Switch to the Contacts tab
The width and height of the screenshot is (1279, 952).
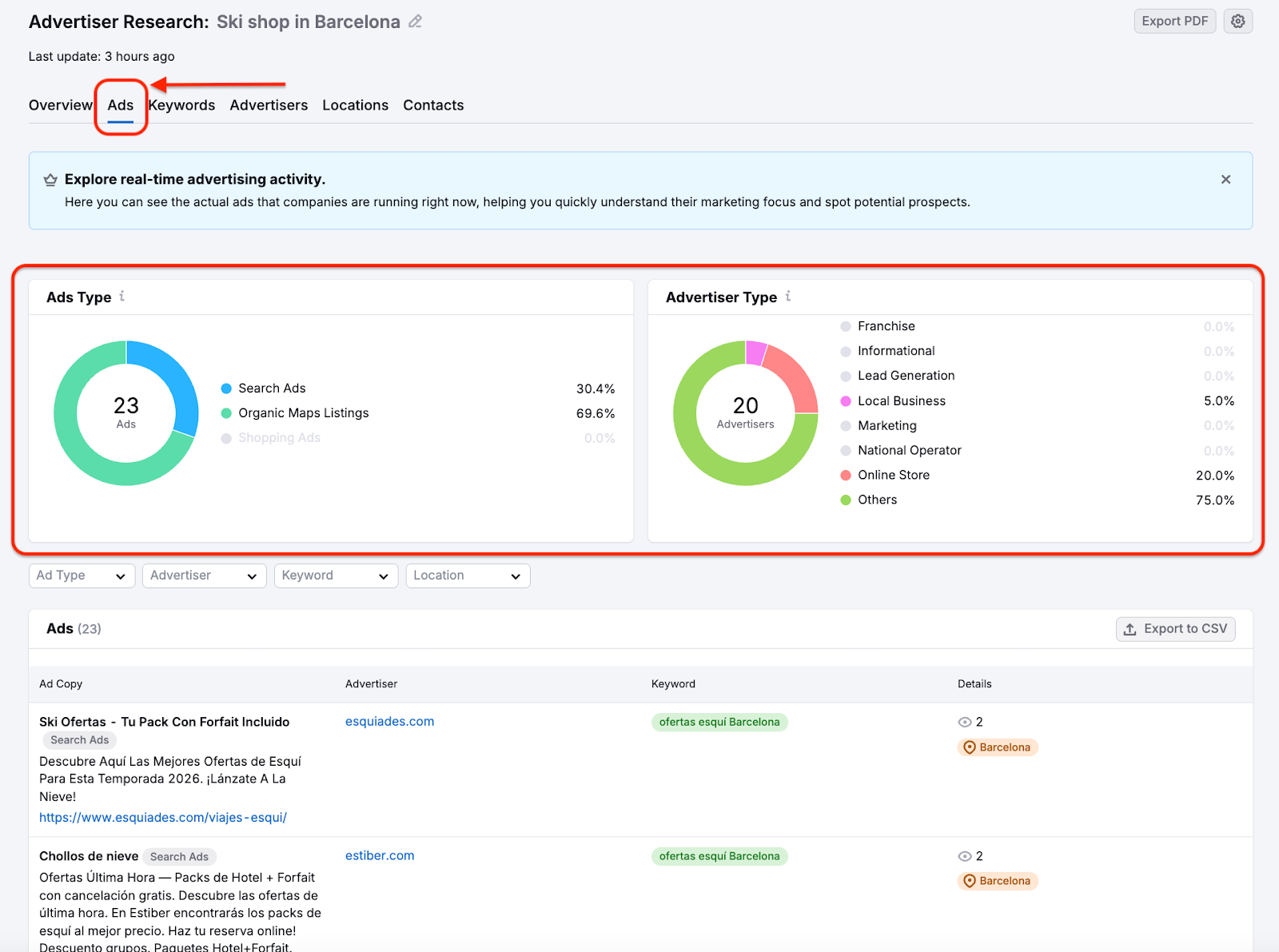point(433,105)
